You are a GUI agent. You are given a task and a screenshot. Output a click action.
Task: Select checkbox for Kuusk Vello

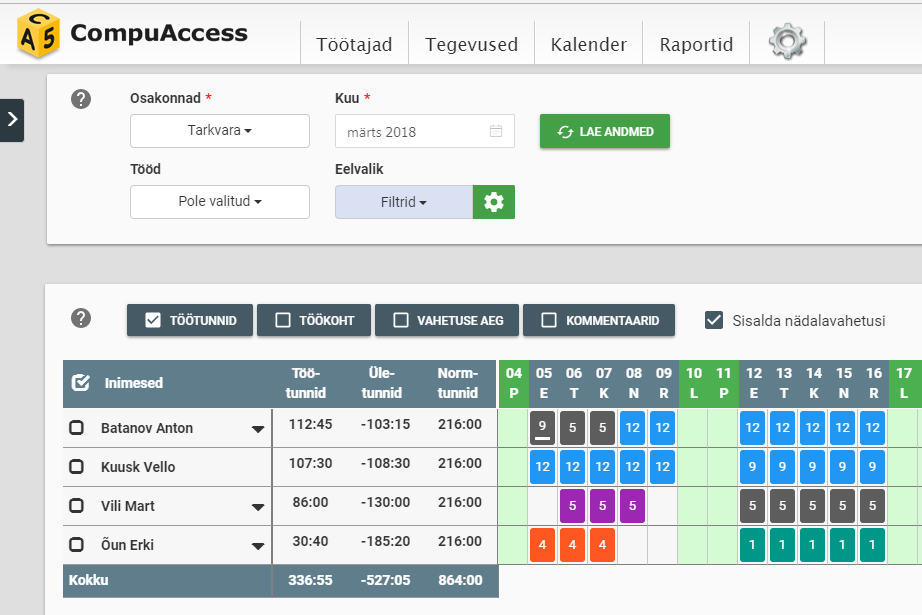click(x=76, y=467)
